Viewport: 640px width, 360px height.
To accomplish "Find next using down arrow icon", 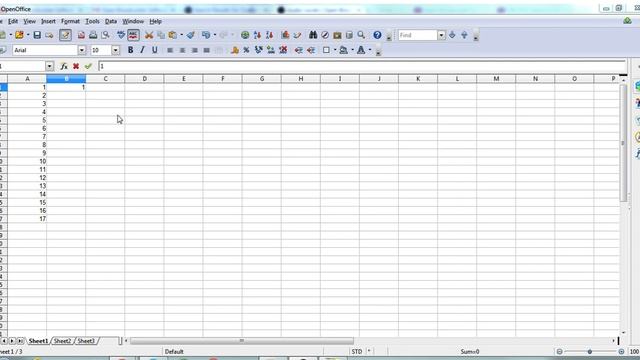I will point(452,35).
